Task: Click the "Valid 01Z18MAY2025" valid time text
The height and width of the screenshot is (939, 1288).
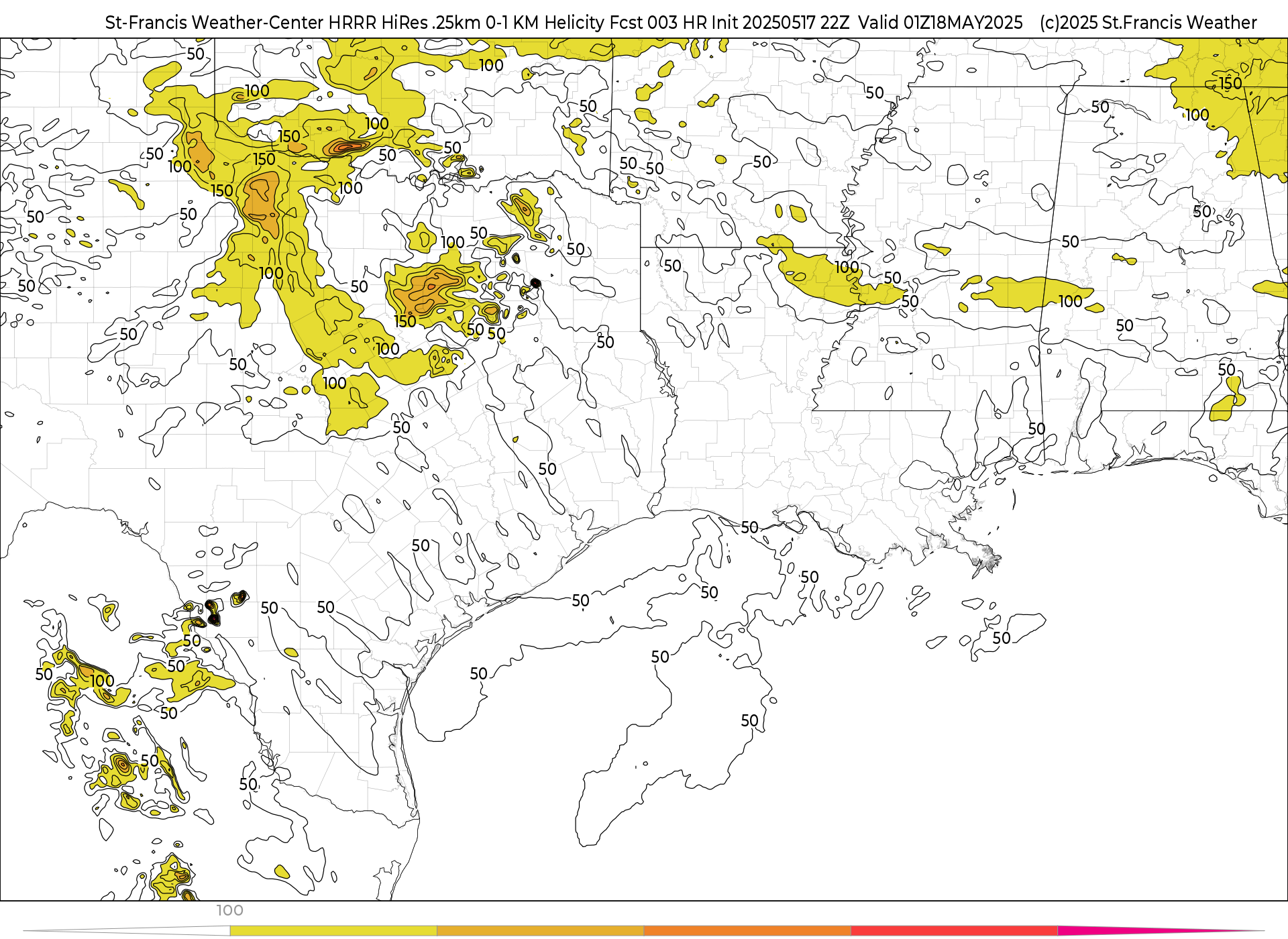Action: coord(941,23)
